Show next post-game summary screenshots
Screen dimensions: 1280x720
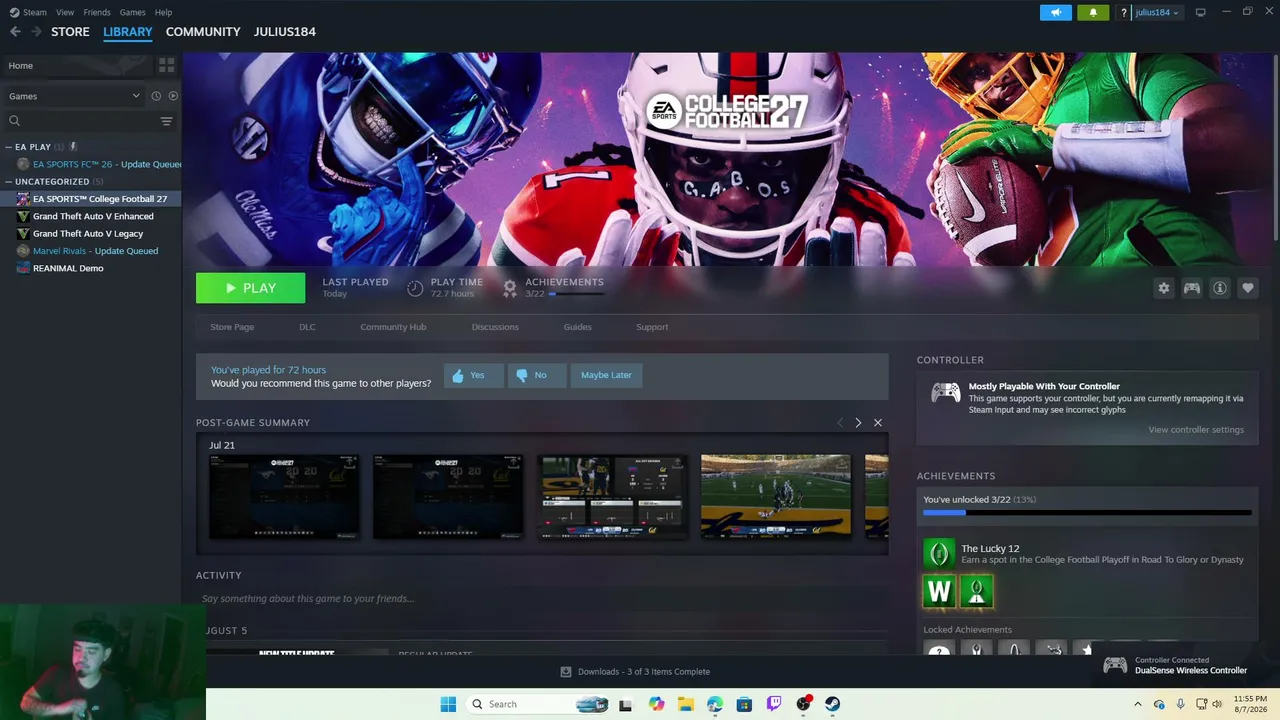pos(858,423)
